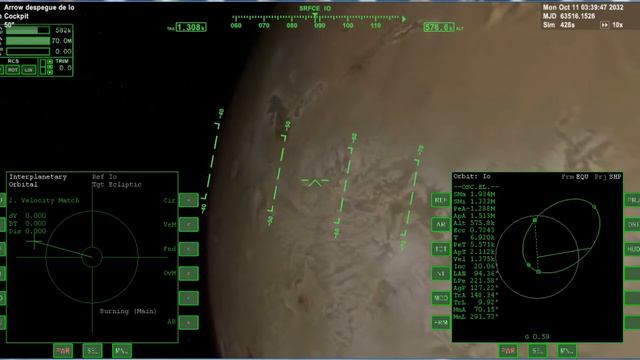Click the AB autoburn button on left MFD
This screenshot has height=360, width=640.
[189, 322]
